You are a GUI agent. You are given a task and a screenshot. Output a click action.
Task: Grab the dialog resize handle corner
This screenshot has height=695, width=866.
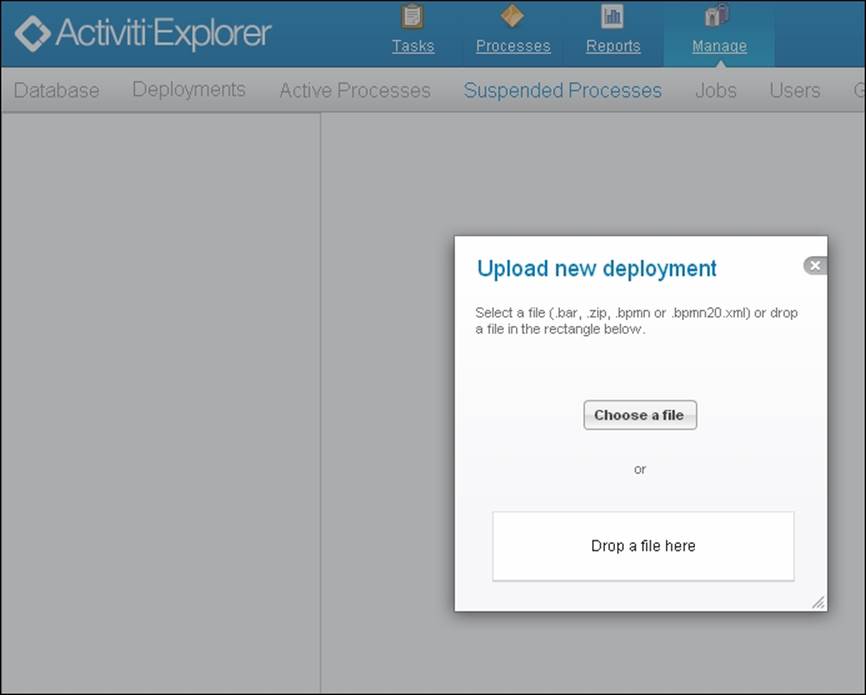(817, 601)
